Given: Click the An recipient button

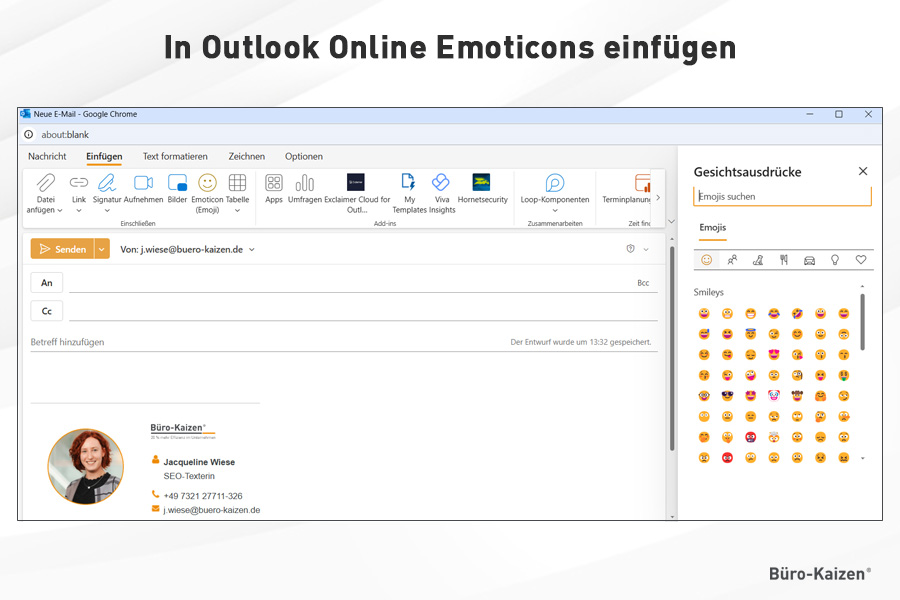Looking at the screenshot, I should (46, 282).
